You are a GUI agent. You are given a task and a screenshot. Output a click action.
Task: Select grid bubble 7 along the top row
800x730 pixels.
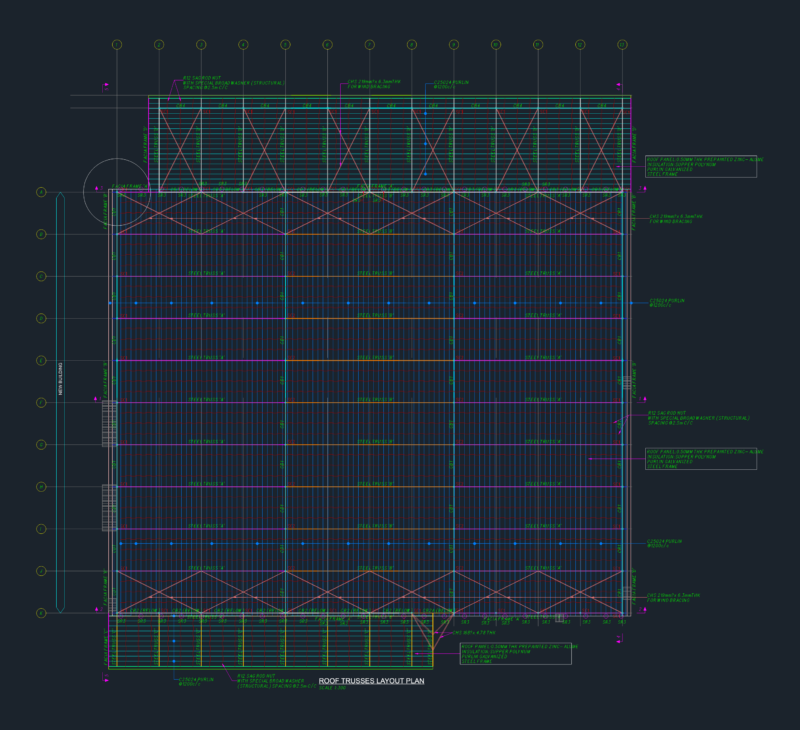(369, 45)
